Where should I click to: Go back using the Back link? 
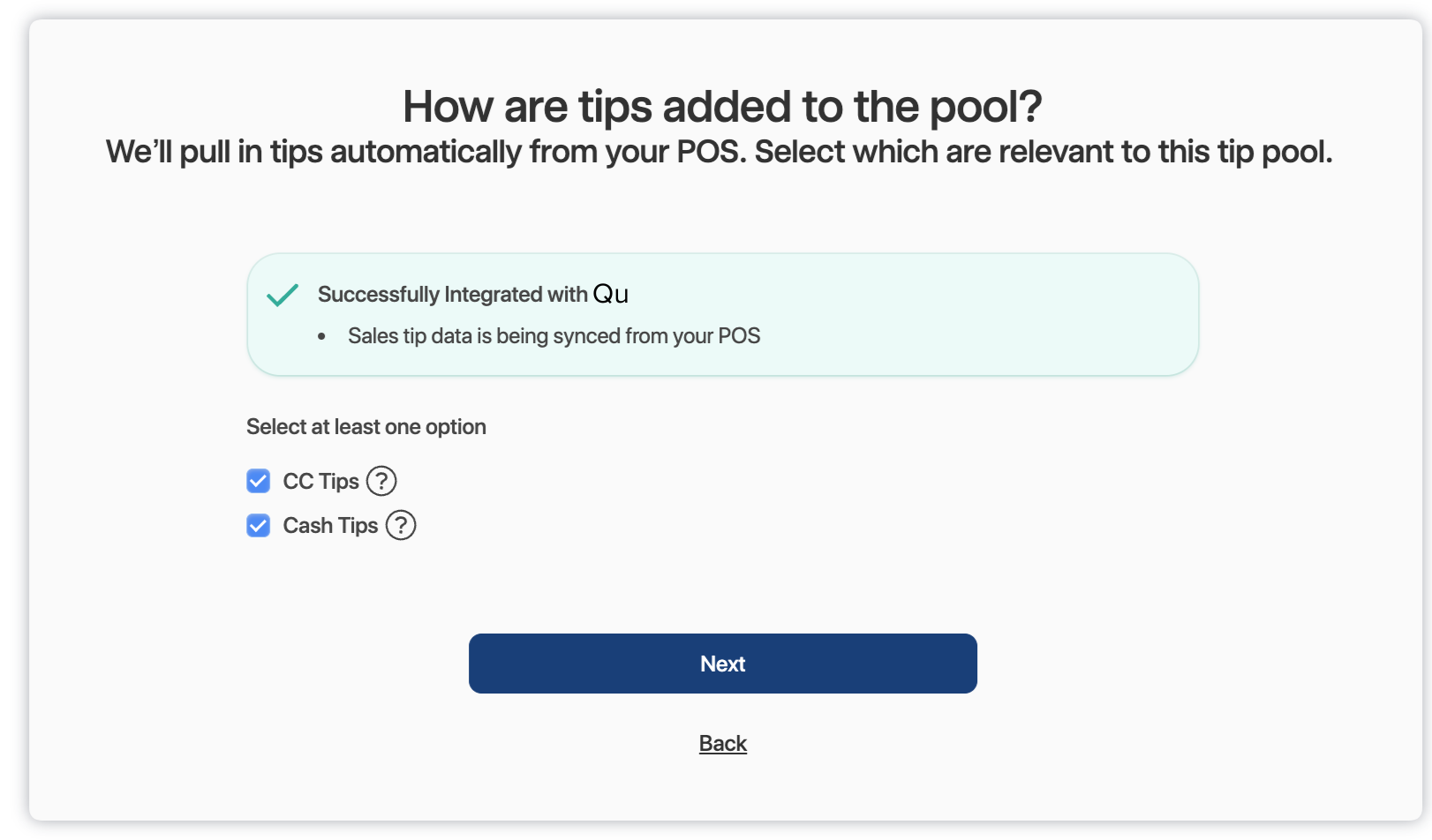coord(723,744)
